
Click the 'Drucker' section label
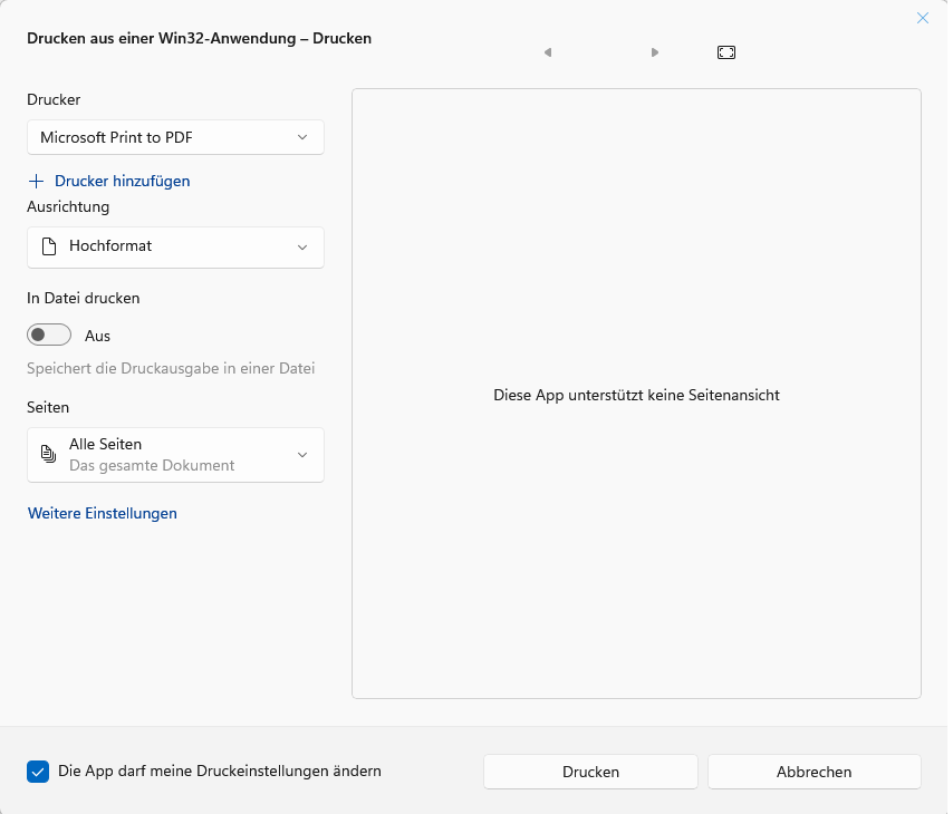point(54,100)
